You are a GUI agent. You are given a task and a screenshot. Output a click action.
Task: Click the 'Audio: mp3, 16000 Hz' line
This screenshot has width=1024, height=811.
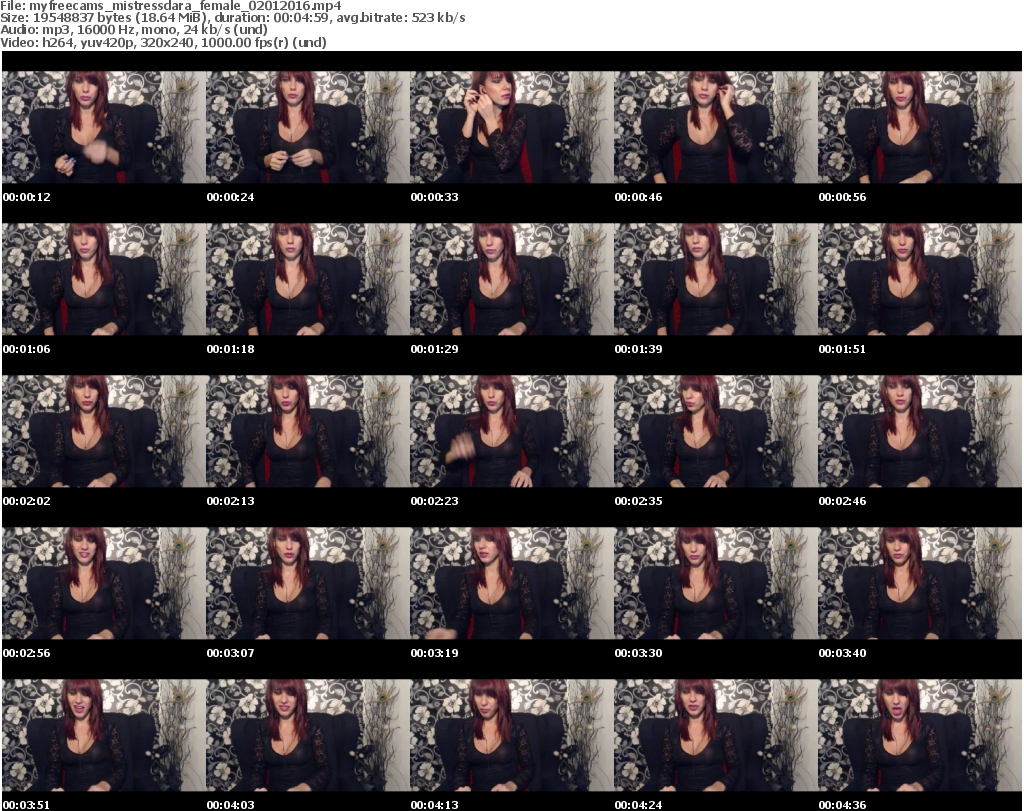(134, 29)
